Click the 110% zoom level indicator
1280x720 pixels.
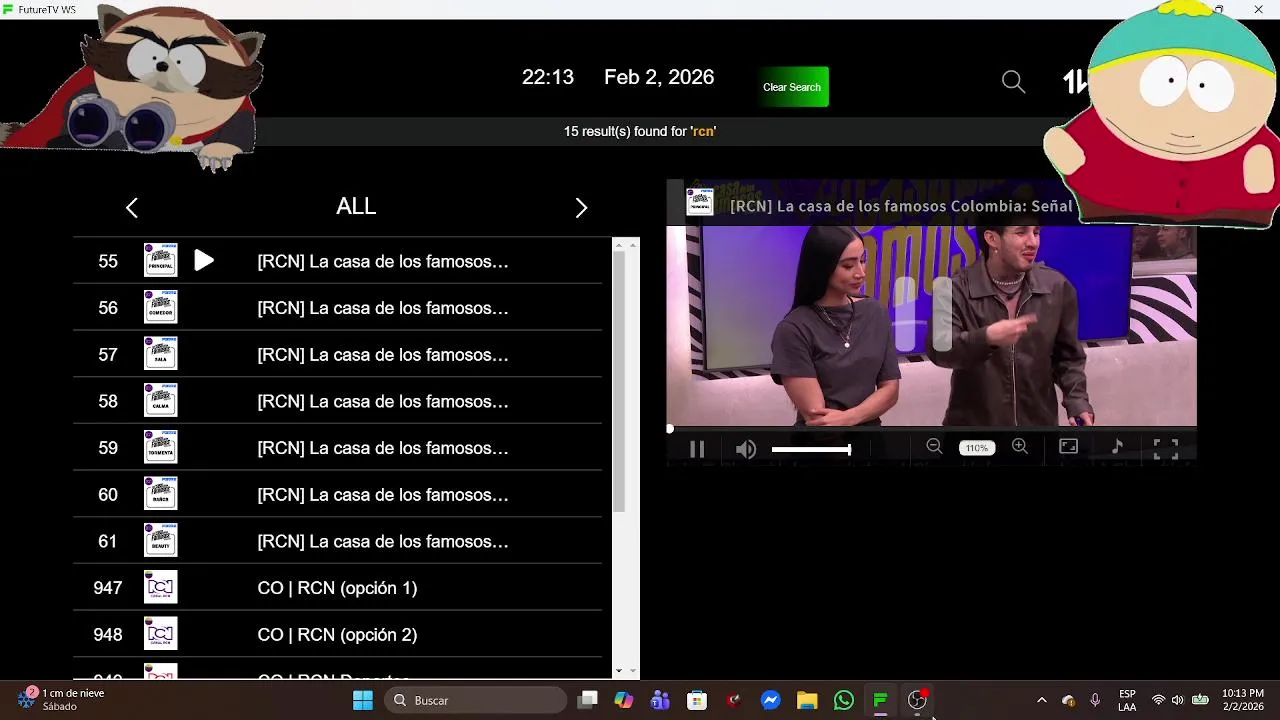click(977, 448)
